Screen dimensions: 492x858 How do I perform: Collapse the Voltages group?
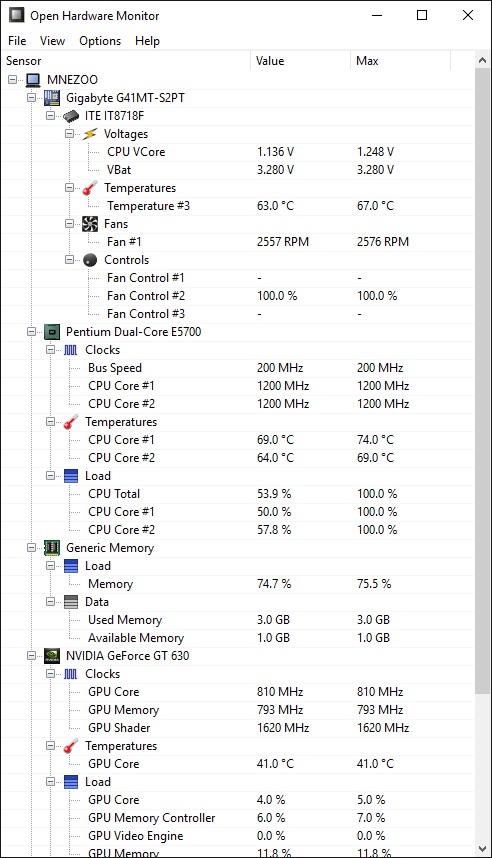tap(70, 134)
